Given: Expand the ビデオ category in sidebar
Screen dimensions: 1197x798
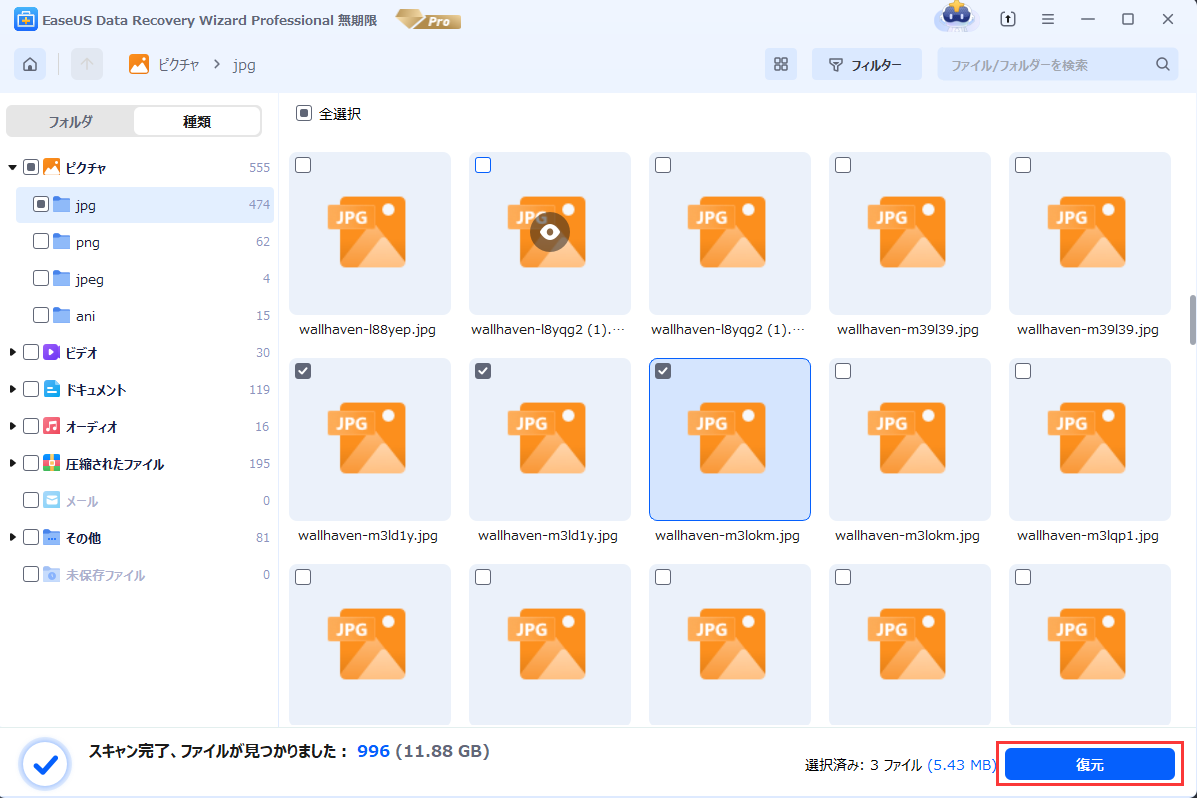Looking at the screenshot, I should pos(14,352).
